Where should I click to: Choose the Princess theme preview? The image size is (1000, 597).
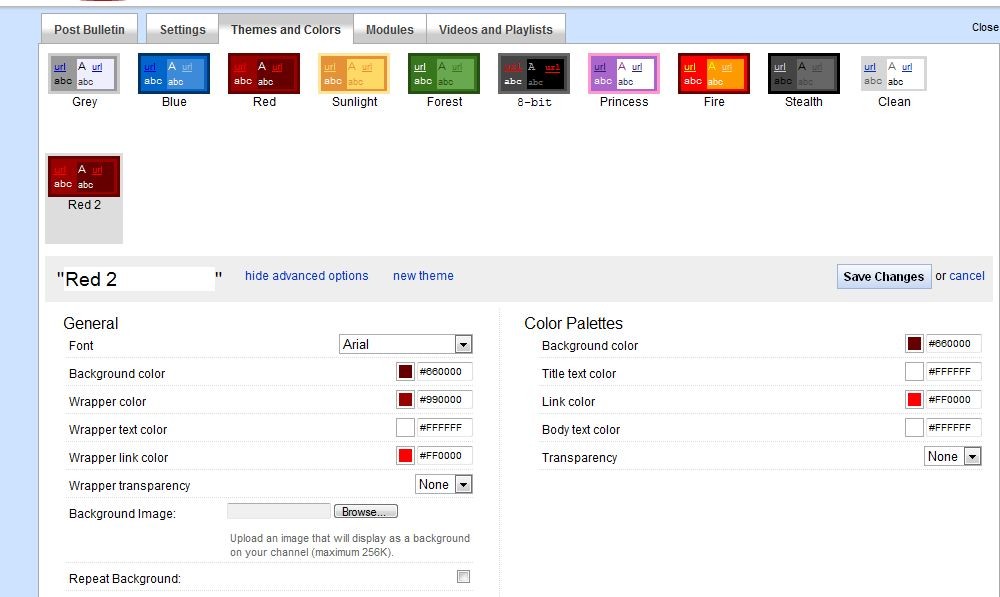point(624,74)
